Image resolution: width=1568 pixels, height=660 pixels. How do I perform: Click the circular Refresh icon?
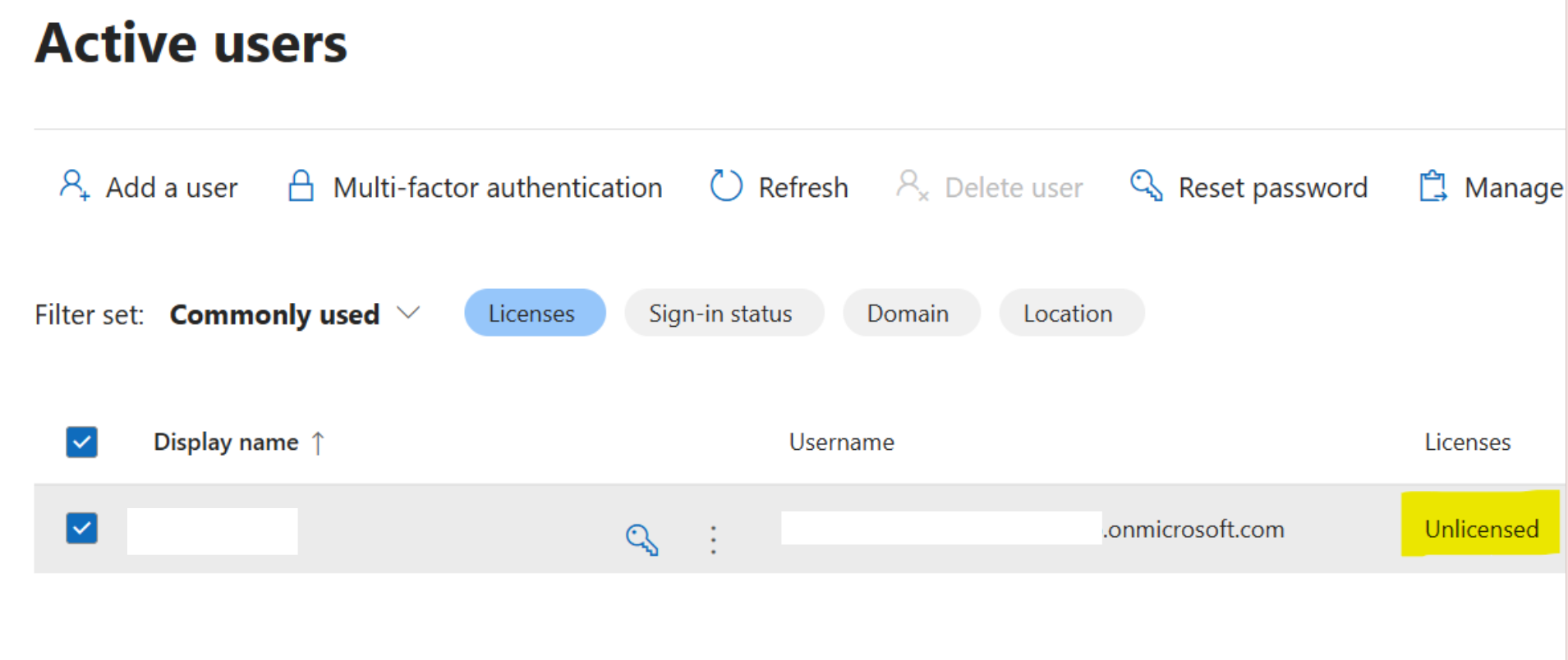[x=726, y=186]
